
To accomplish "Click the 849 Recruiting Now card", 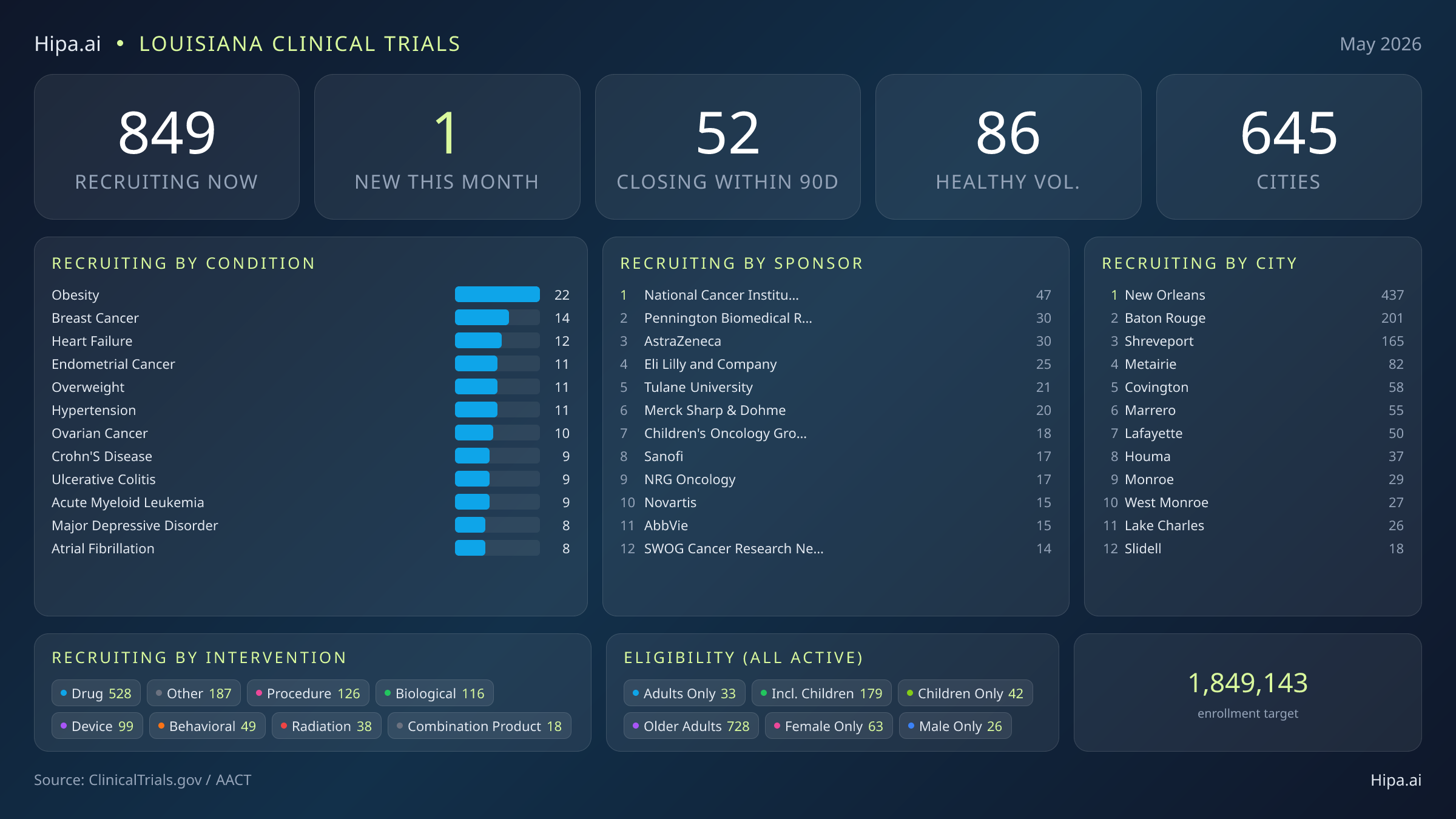I will (x=167, y=147).
